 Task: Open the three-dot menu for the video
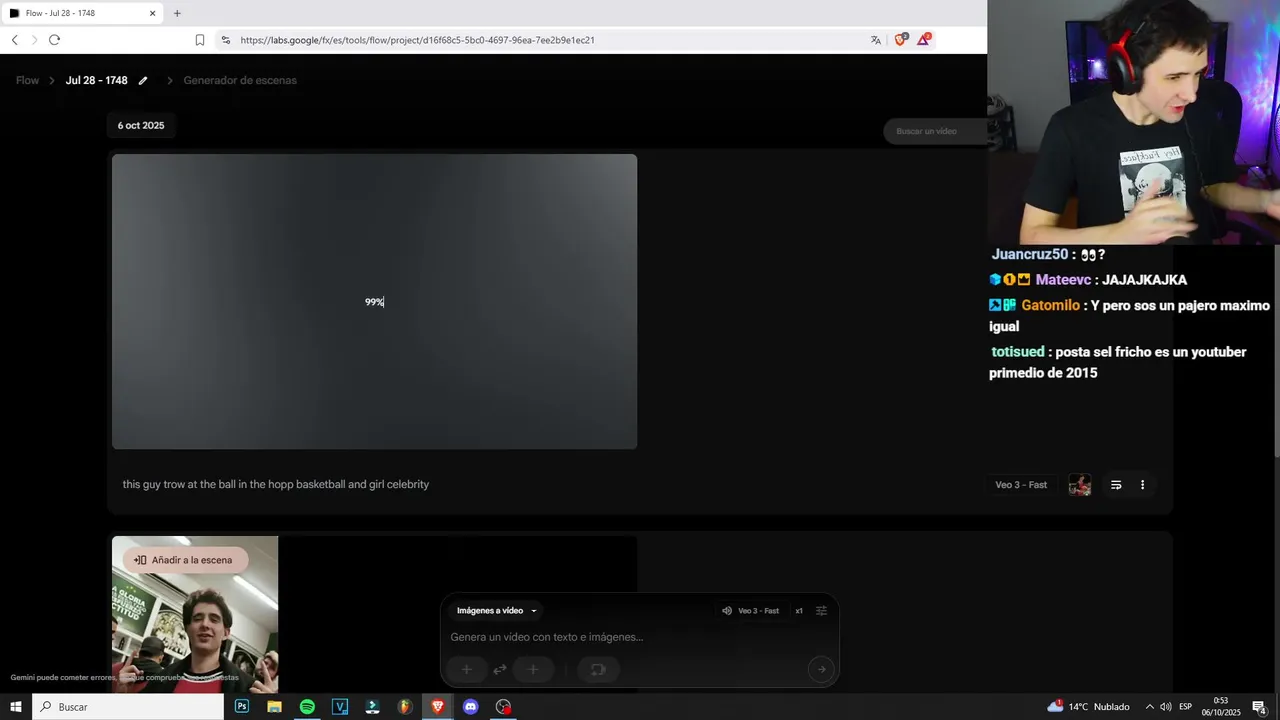click(1143, 485)
